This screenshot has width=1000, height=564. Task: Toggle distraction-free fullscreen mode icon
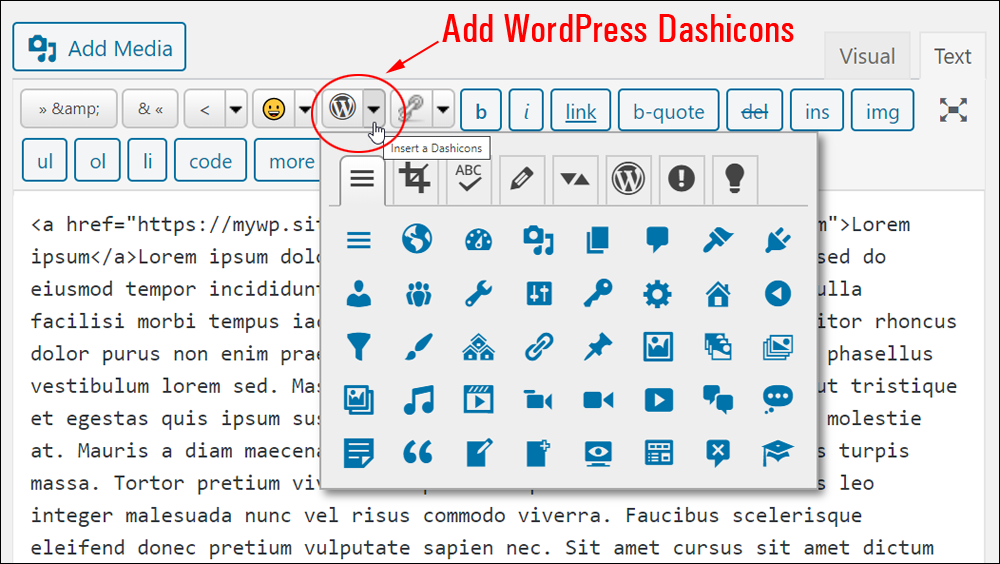tap(953, 110)
